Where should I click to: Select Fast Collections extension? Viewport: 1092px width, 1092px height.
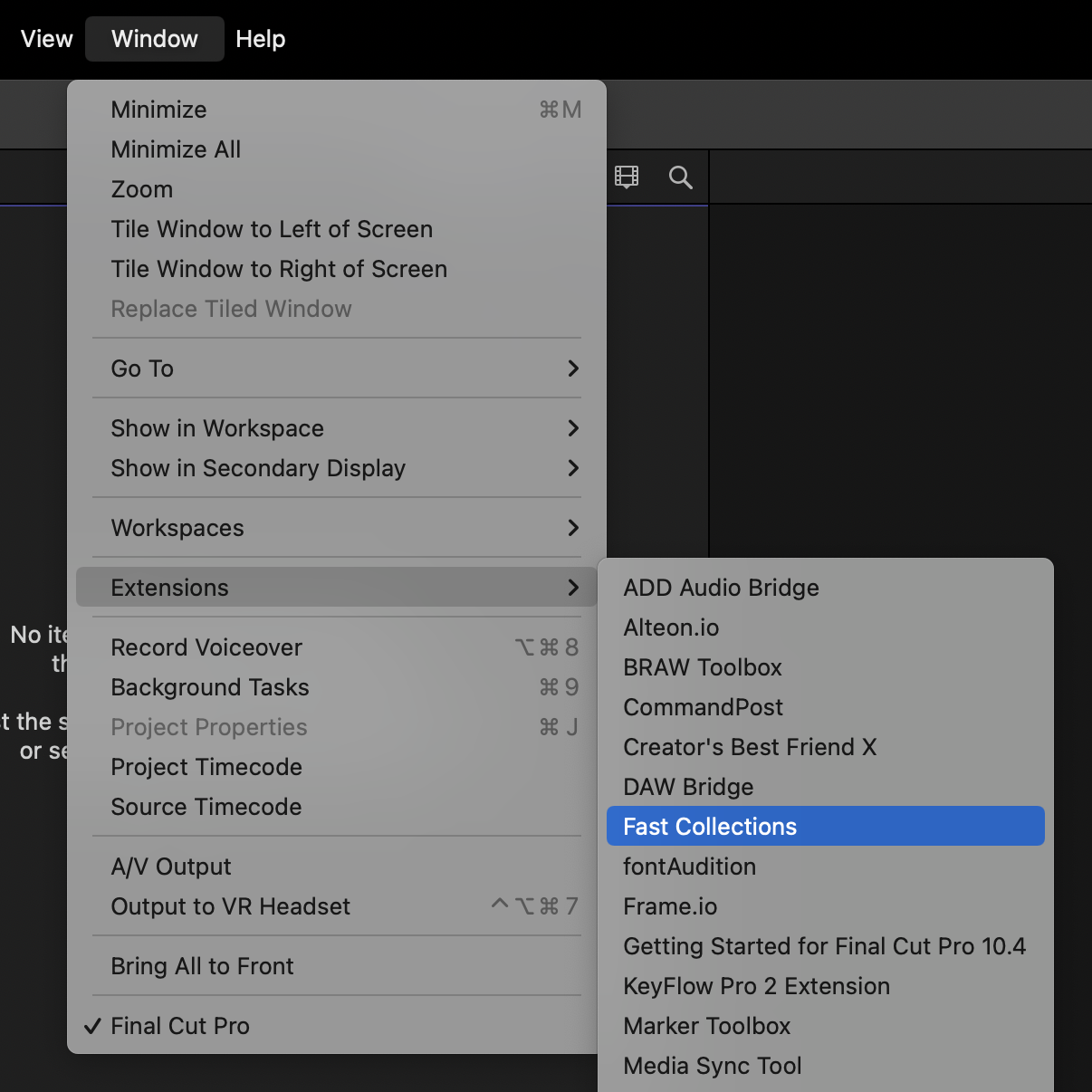[x=825, y=827]
